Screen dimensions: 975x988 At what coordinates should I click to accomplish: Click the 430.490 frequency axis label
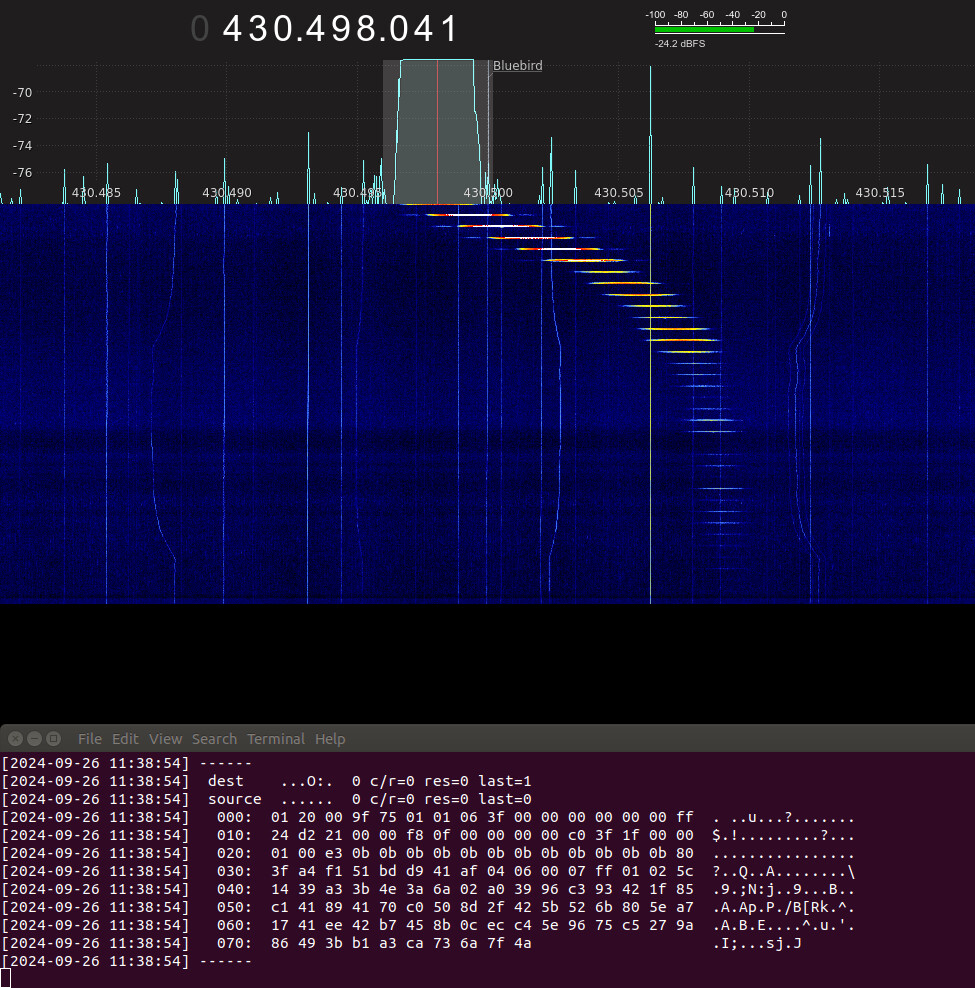point(227,193)
